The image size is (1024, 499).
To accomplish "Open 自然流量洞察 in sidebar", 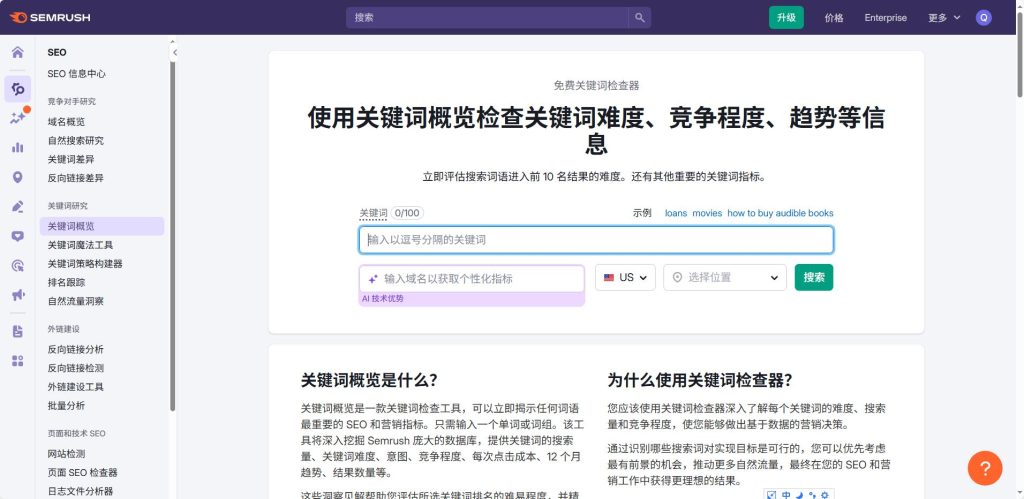I will (76, 301).
